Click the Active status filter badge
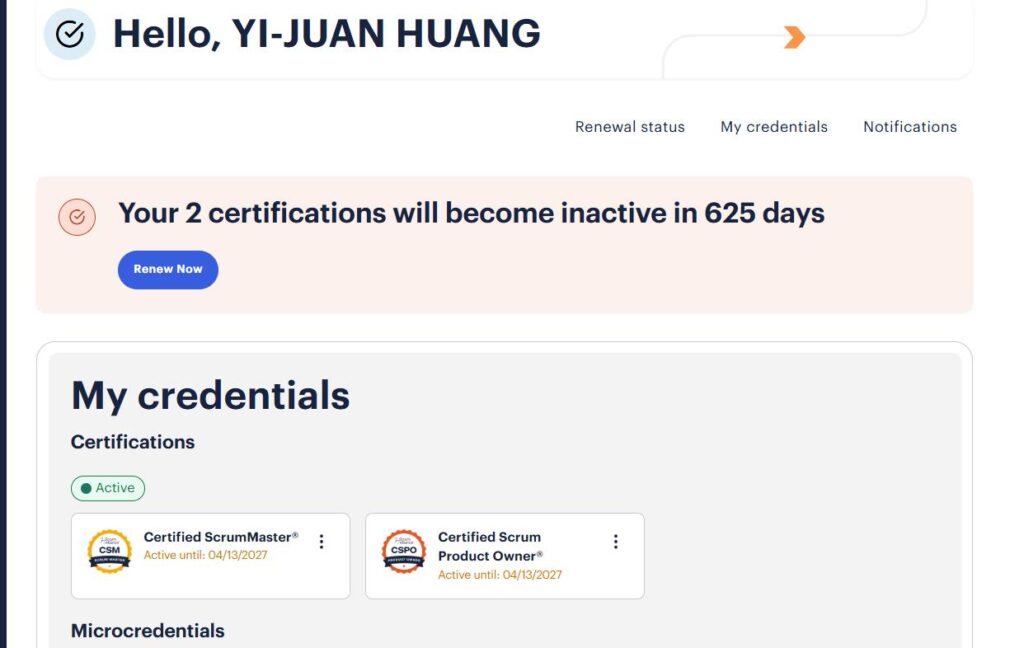 (108, 488)
